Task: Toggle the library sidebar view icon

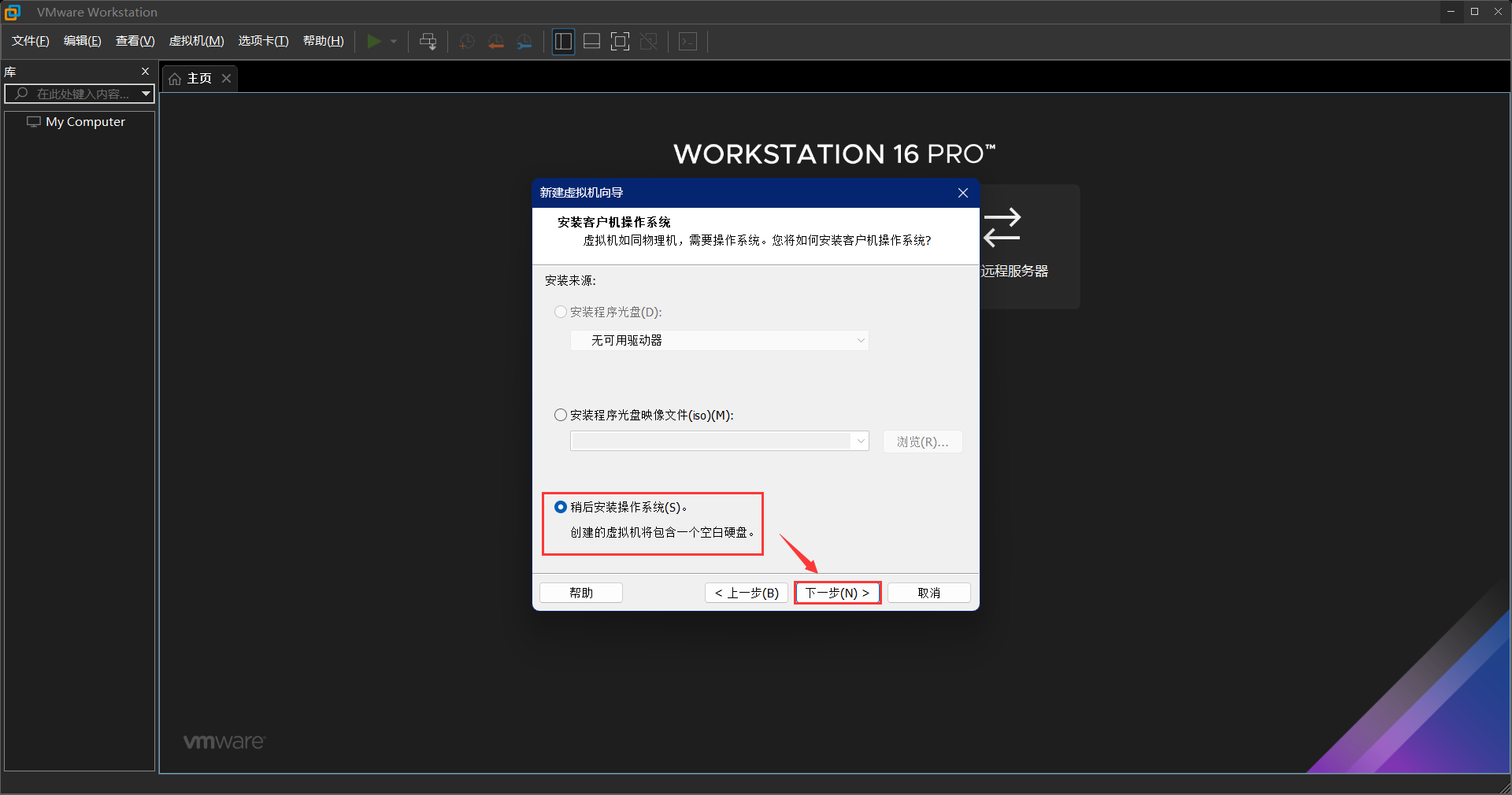Action: (563, 41)
